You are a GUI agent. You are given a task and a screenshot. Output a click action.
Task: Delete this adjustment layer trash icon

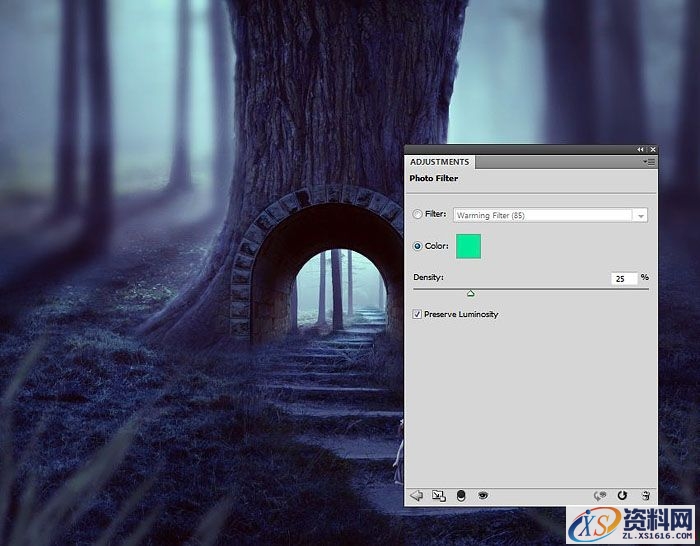646,495
